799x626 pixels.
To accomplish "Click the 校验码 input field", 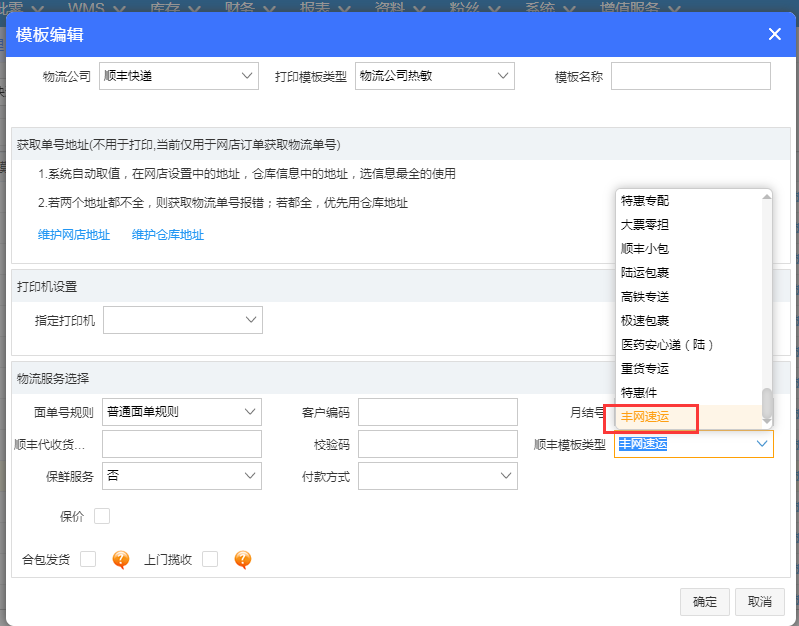I will click(x=438, y=444).
